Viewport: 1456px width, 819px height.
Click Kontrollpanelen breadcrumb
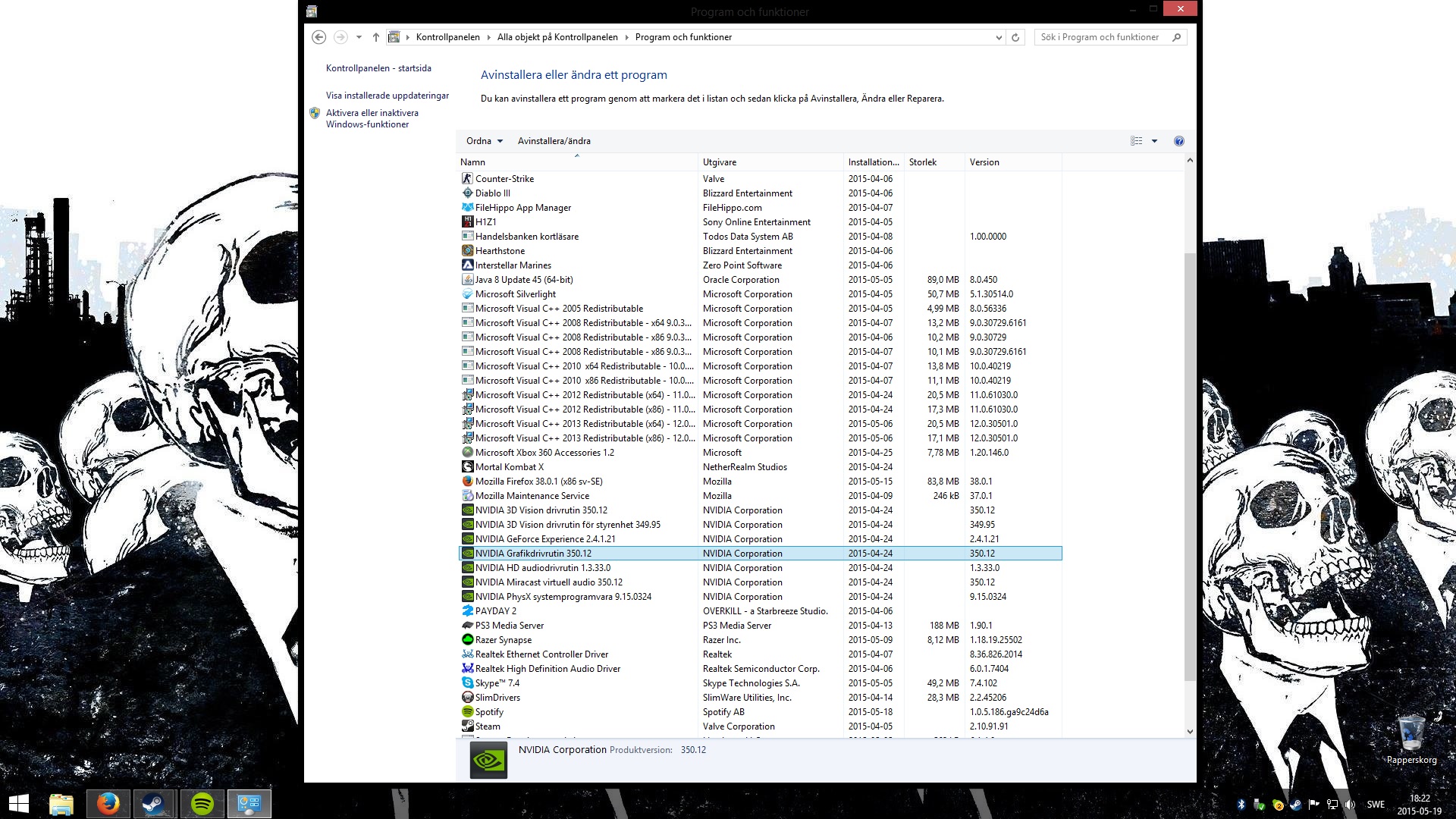tap(447, 37)
